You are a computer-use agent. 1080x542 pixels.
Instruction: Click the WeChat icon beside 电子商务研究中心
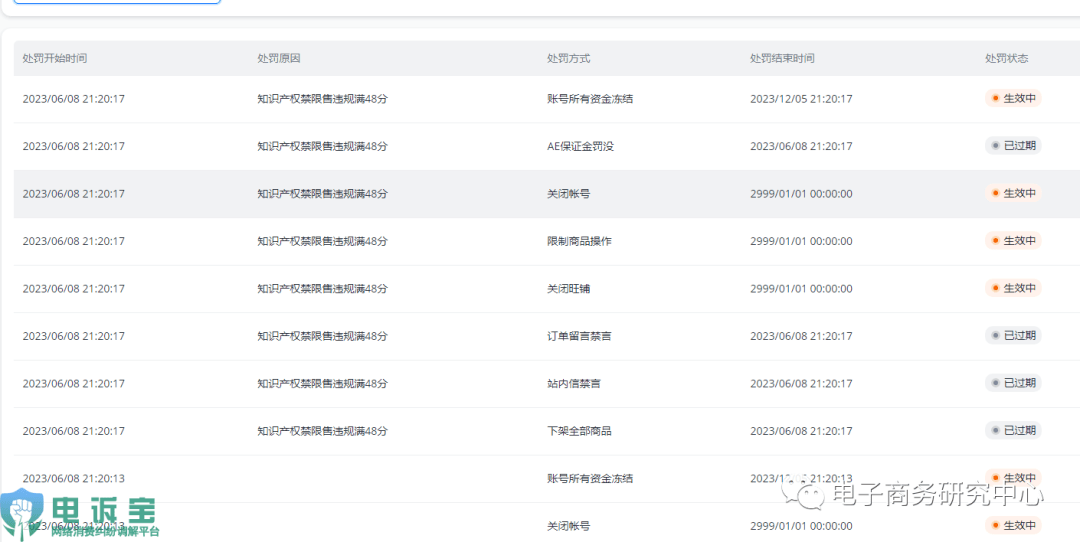[804, 493]
